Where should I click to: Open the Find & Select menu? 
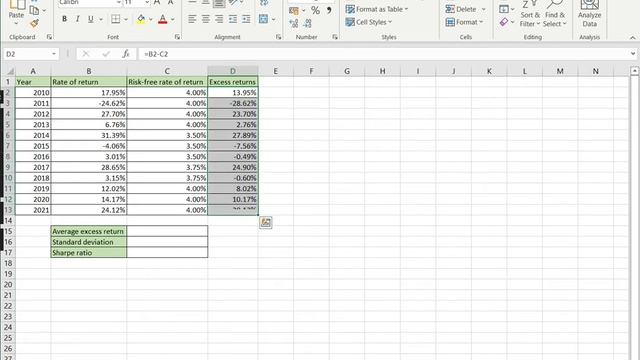click(555, 14)
